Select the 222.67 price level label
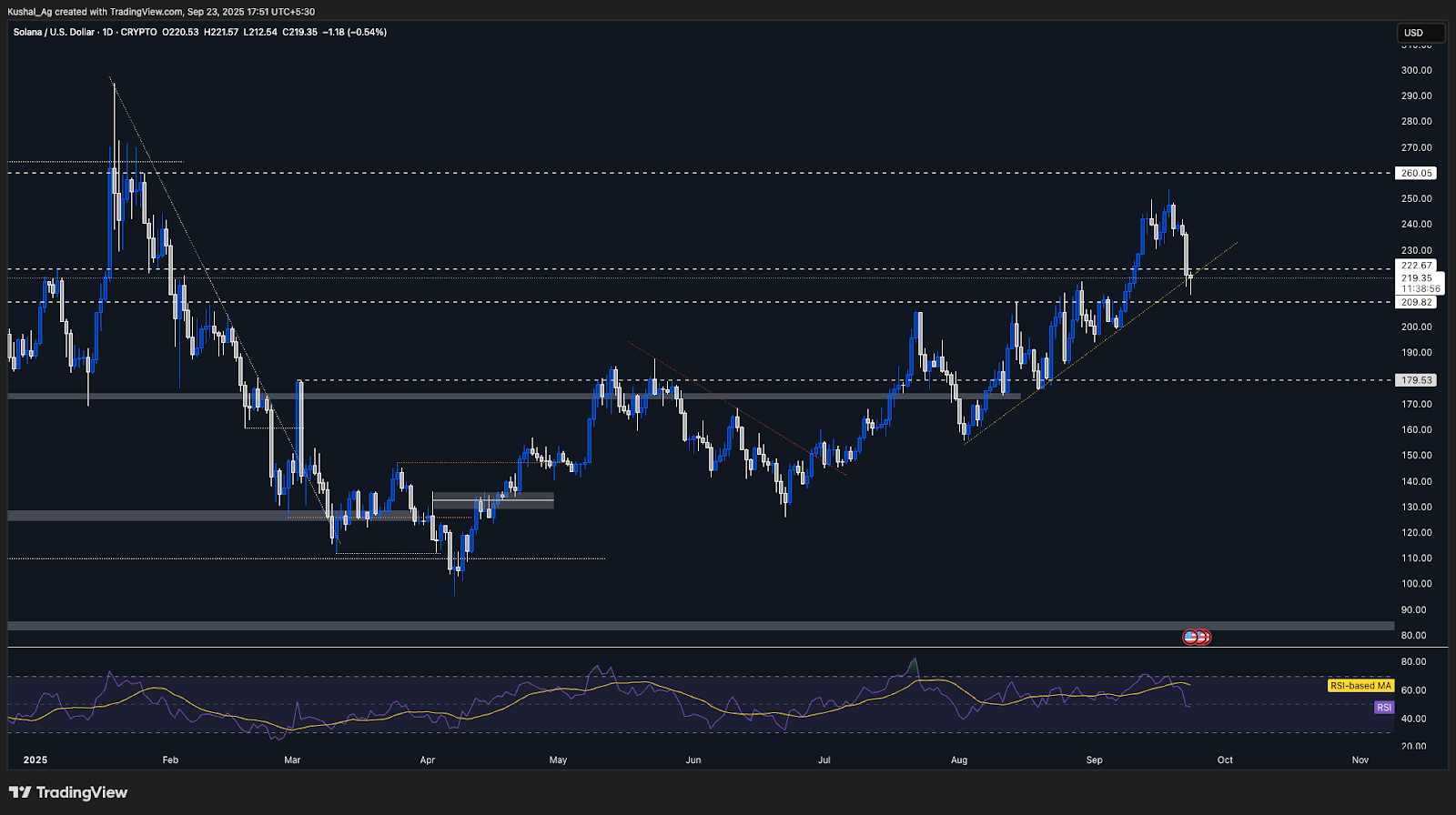Viewport: 1456px width, 815px height. [1416, 266]
